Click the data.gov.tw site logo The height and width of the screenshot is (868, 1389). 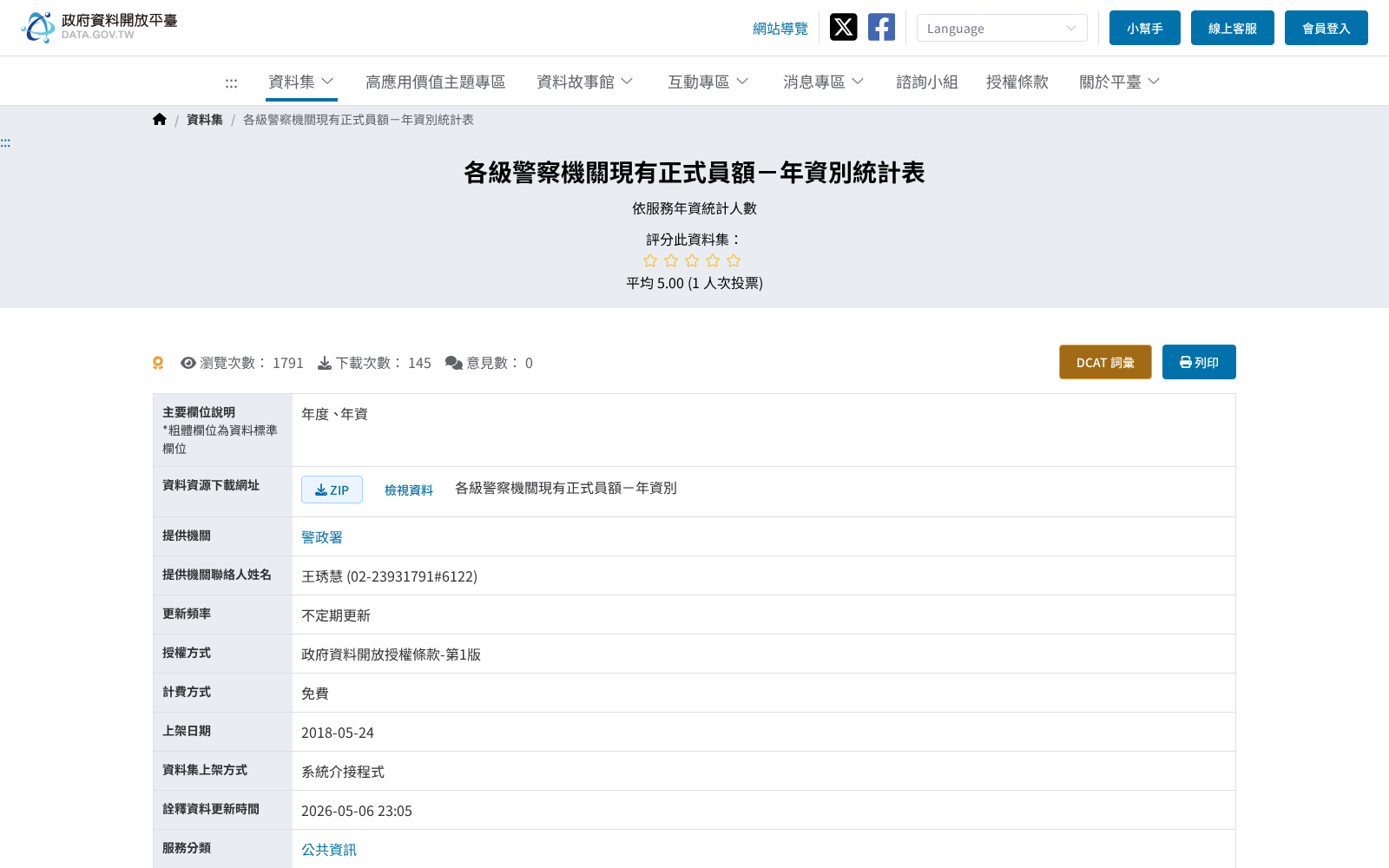tap(99, 27)
